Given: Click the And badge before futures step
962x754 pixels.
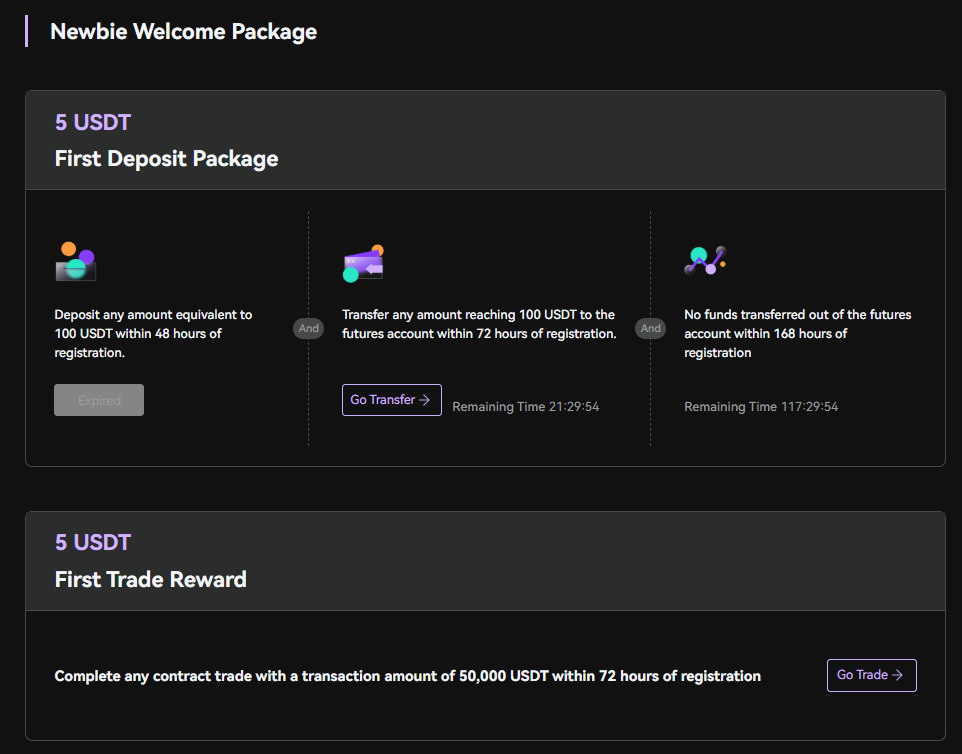Looking at the screenshot, I should pyautogui.click(x=650, y=328).
